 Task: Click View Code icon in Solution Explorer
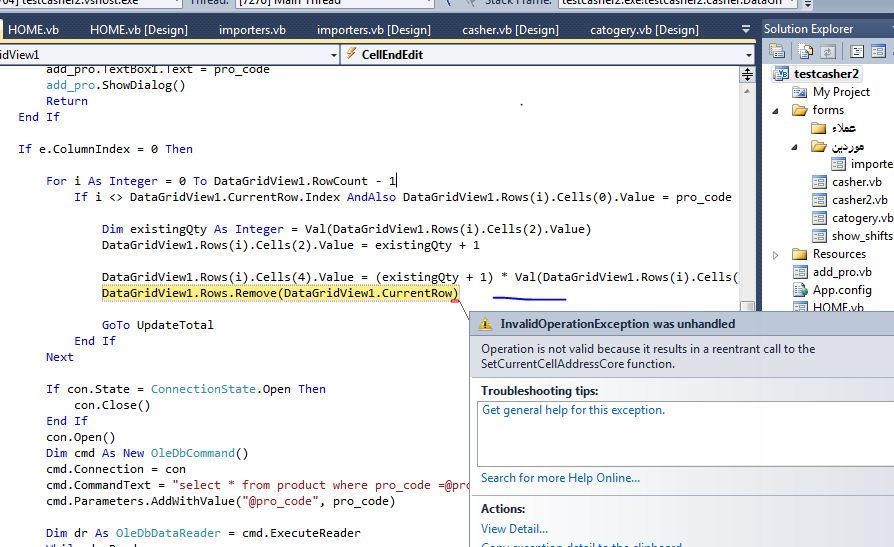point(857,51)
